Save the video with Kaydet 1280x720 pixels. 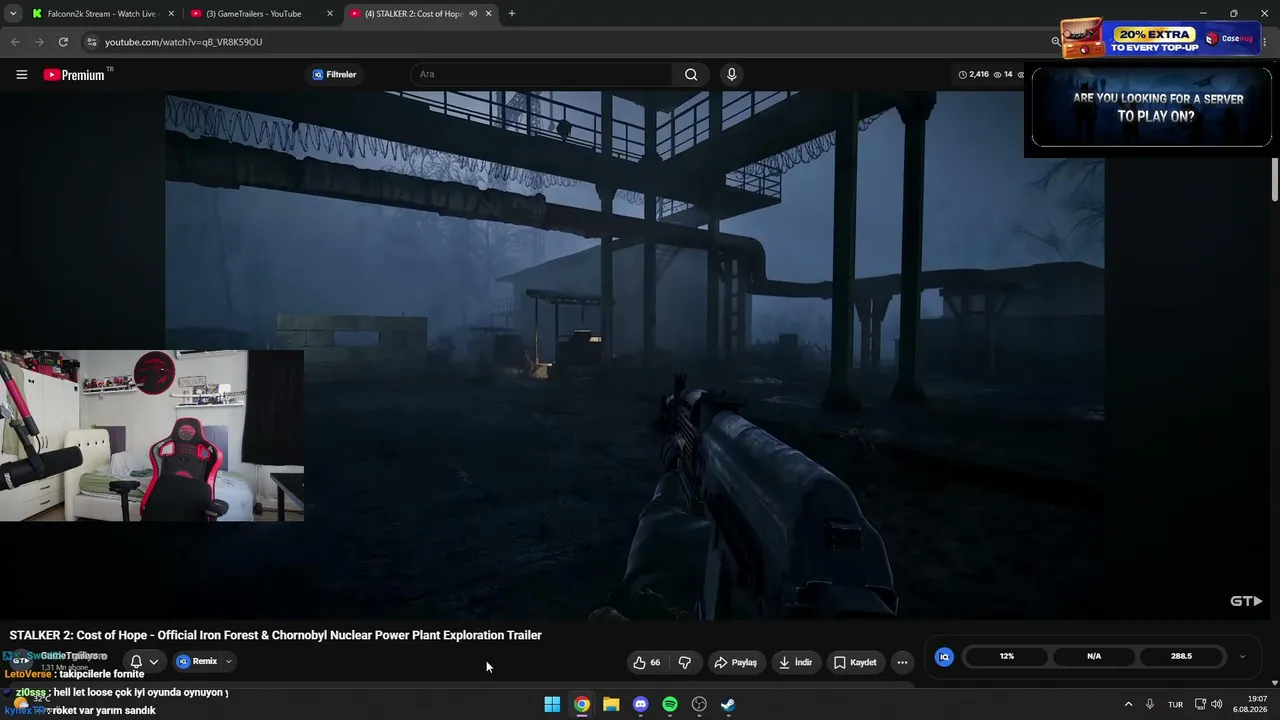(855, 662)
